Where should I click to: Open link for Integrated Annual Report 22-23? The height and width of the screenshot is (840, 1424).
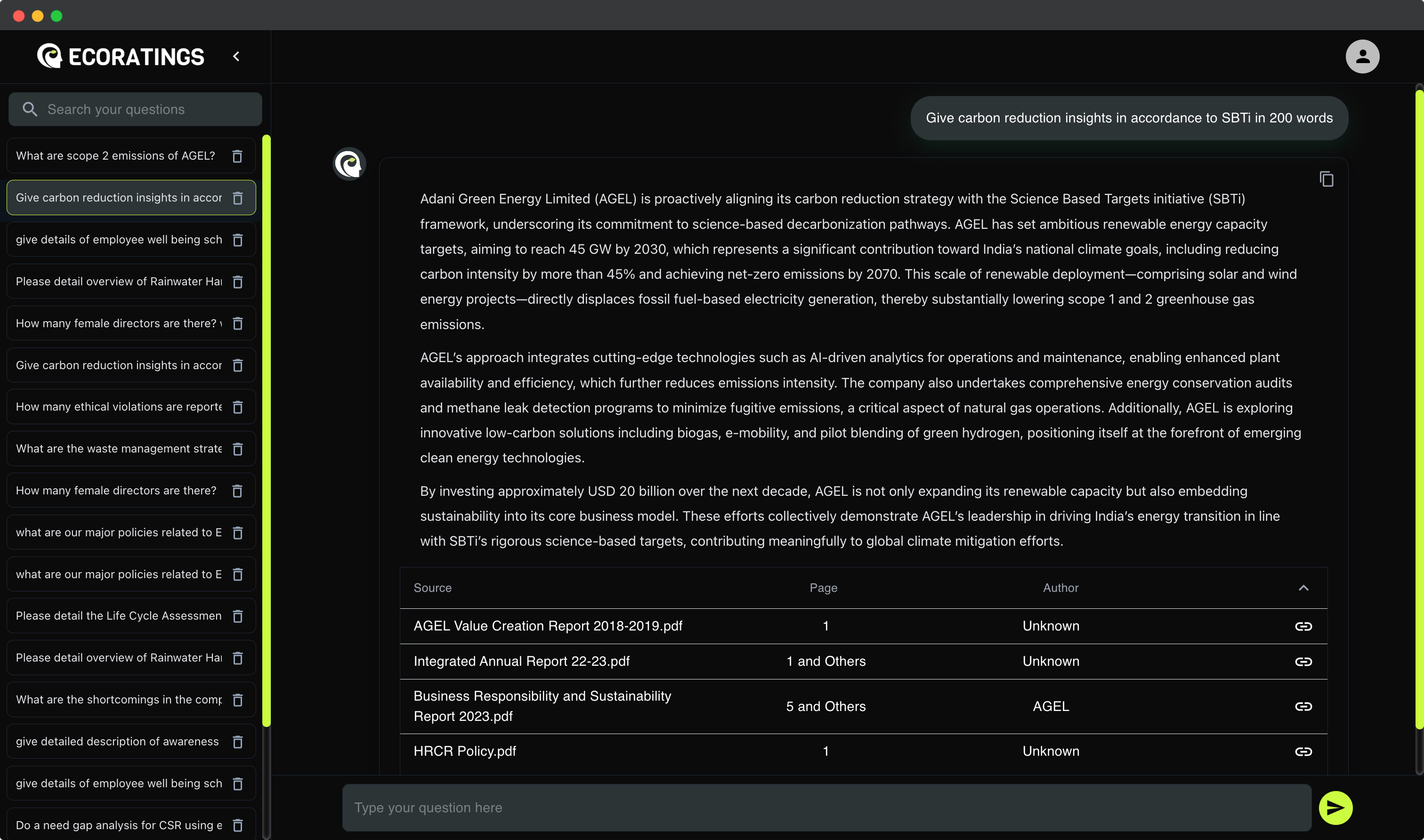tap(1303, 661)
